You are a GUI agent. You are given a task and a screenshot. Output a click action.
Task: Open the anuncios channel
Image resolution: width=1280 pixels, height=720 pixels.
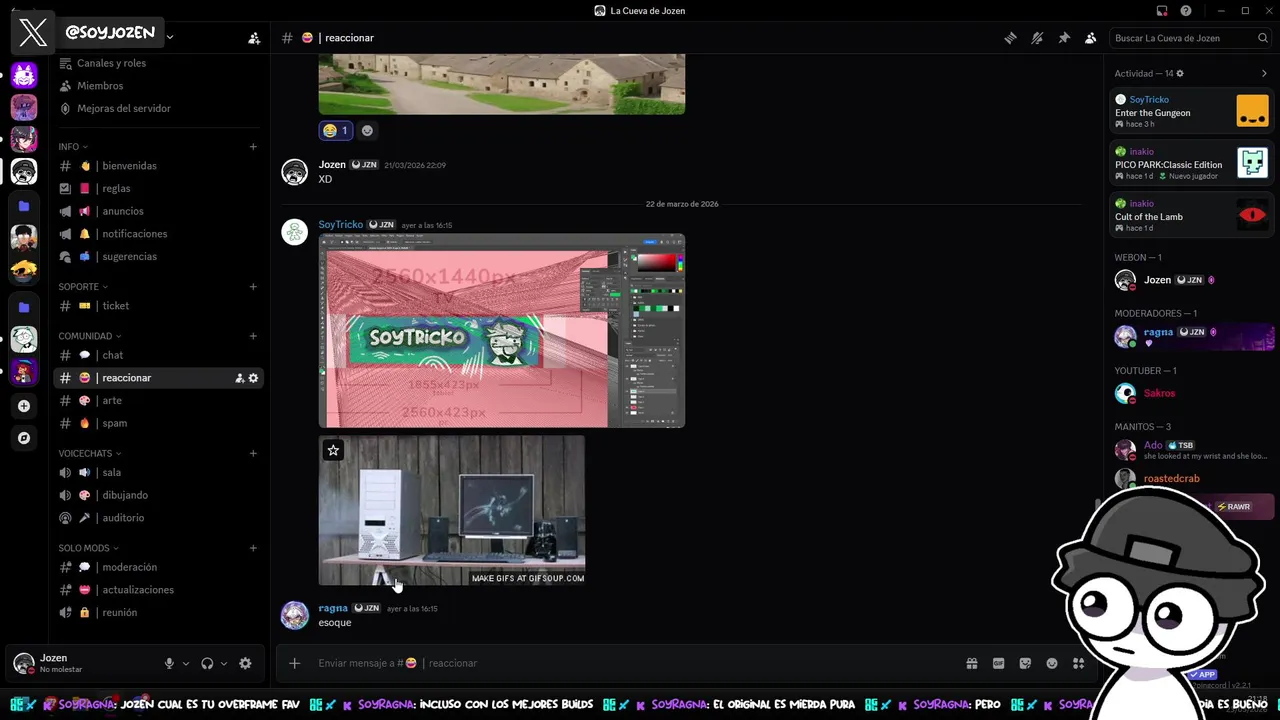click(x=159, y=211)
